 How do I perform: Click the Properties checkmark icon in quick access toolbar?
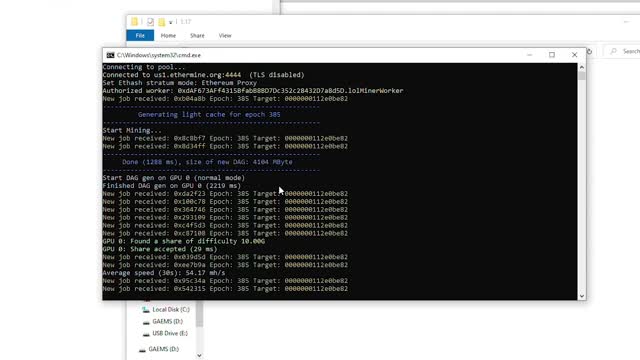click(150, 22)
